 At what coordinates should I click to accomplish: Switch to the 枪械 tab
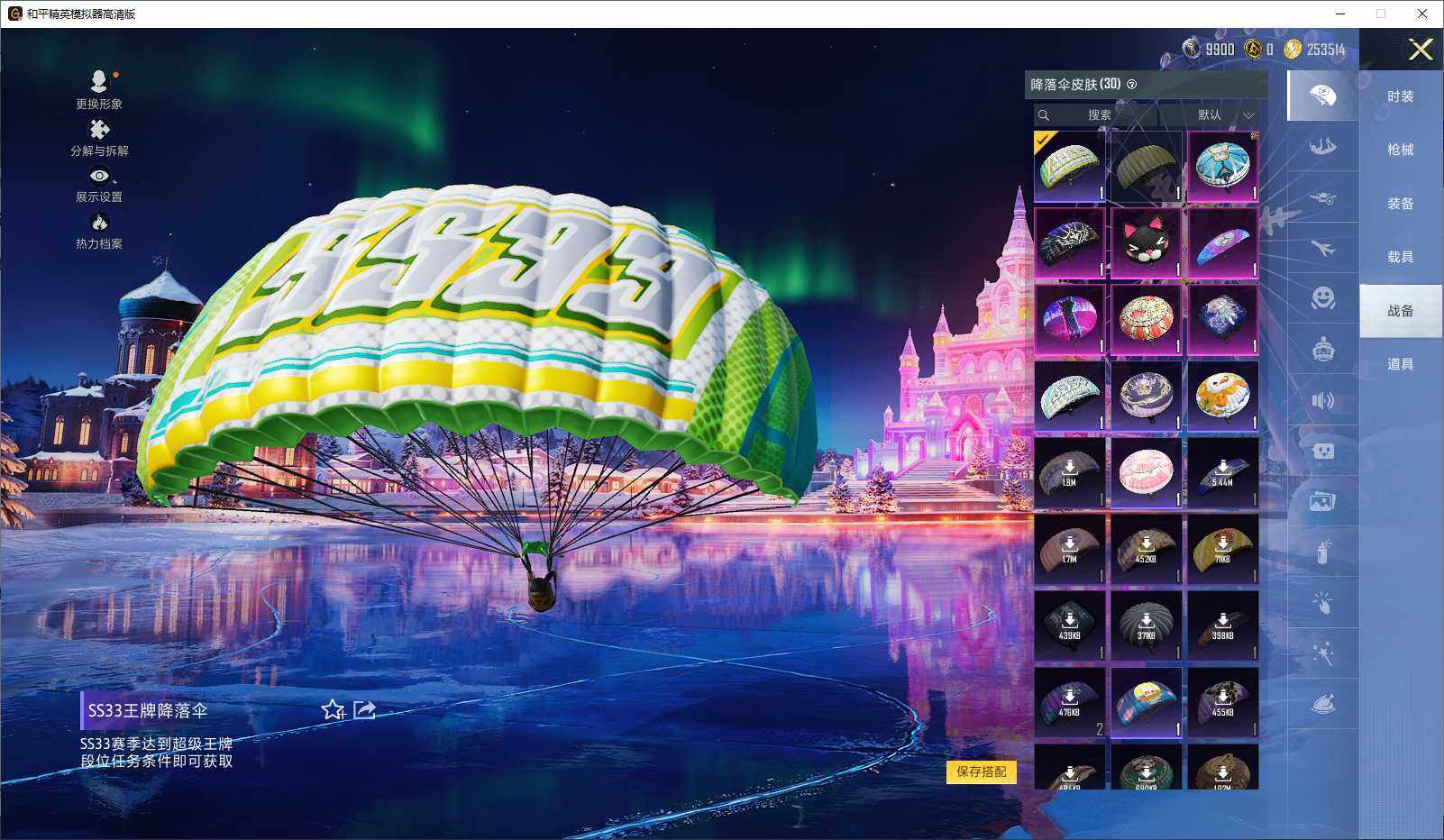coord(1401,150)
